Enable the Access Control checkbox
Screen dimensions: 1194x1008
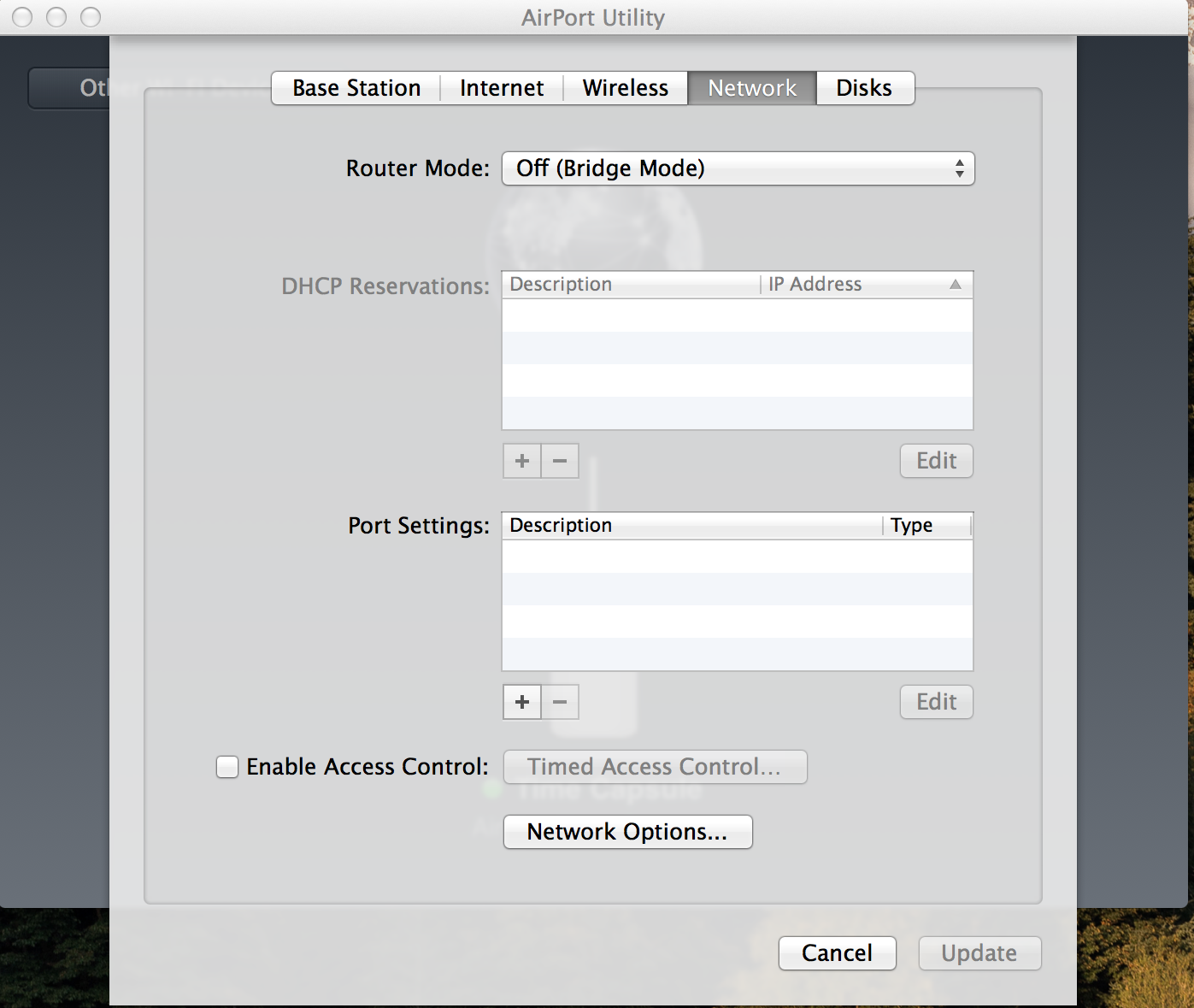pos(226,767)
